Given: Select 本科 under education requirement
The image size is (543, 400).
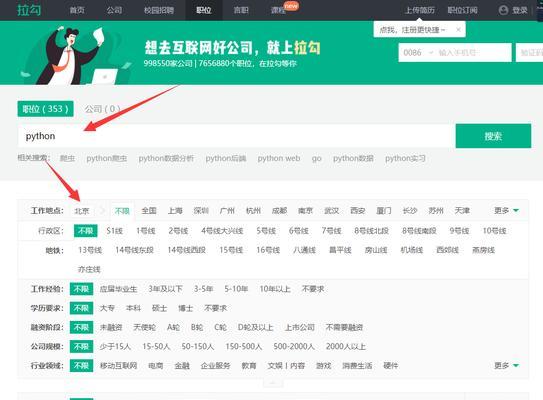Looking at the screenshot, I should (133, 308).
